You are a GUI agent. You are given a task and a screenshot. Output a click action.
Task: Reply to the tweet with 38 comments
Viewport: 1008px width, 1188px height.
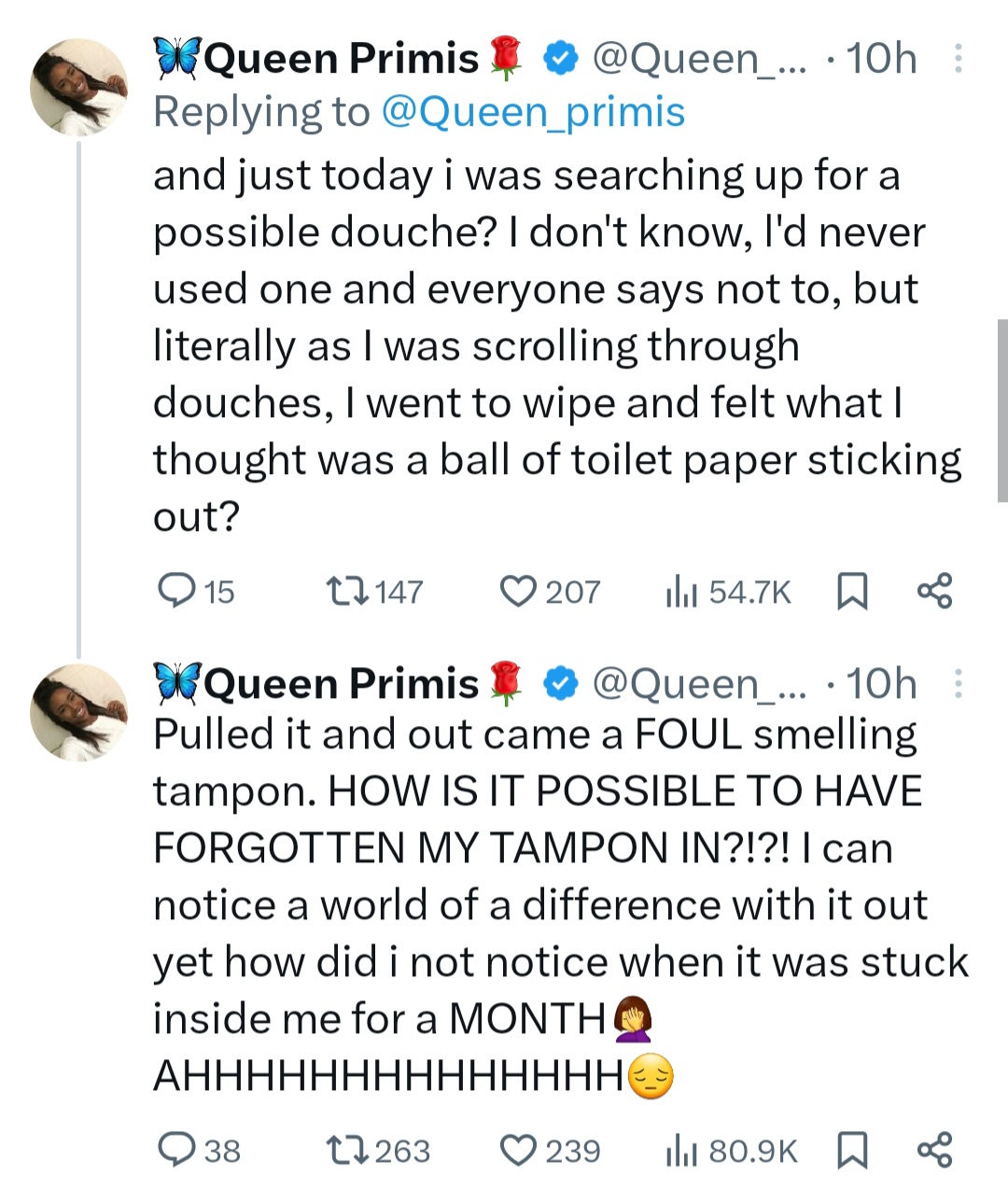[175, 1150]
